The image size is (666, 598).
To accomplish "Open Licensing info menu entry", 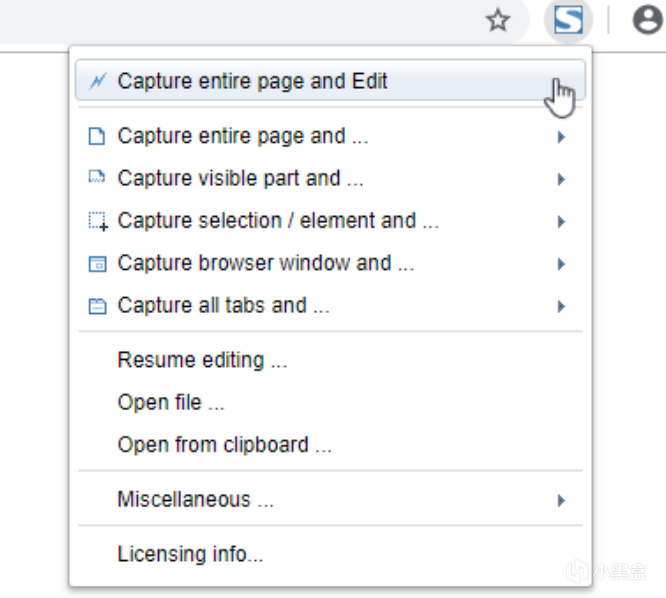I will tap(190, 554).
